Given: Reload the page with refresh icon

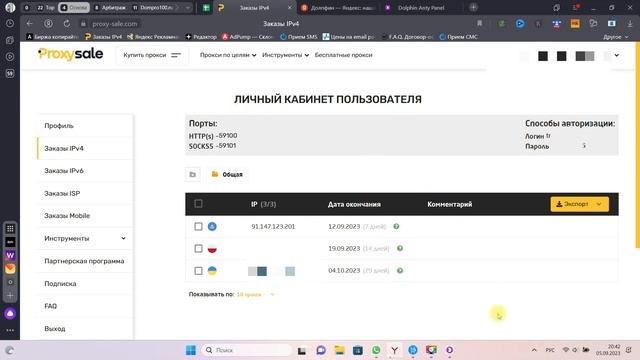Looking at the screenshot, I should [67, 24].
